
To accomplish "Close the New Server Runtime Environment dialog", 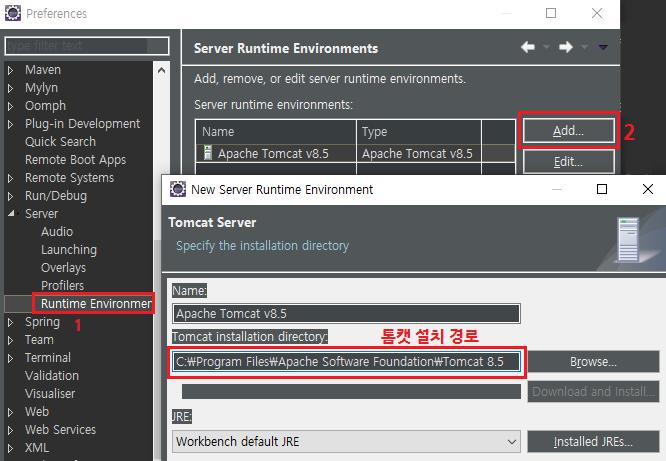I will tap(648, 189).
